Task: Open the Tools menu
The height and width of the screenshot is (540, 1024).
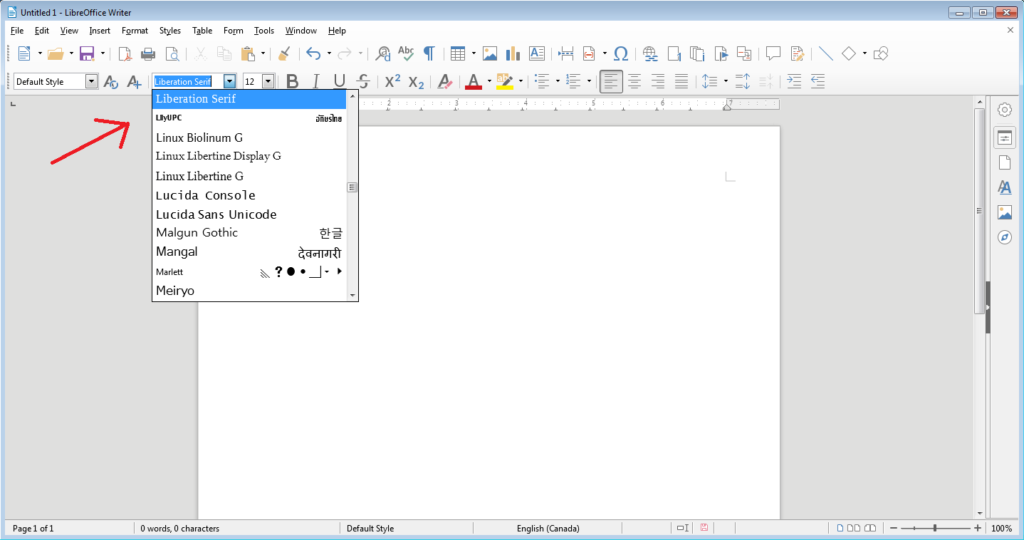Action: (264, 31)
